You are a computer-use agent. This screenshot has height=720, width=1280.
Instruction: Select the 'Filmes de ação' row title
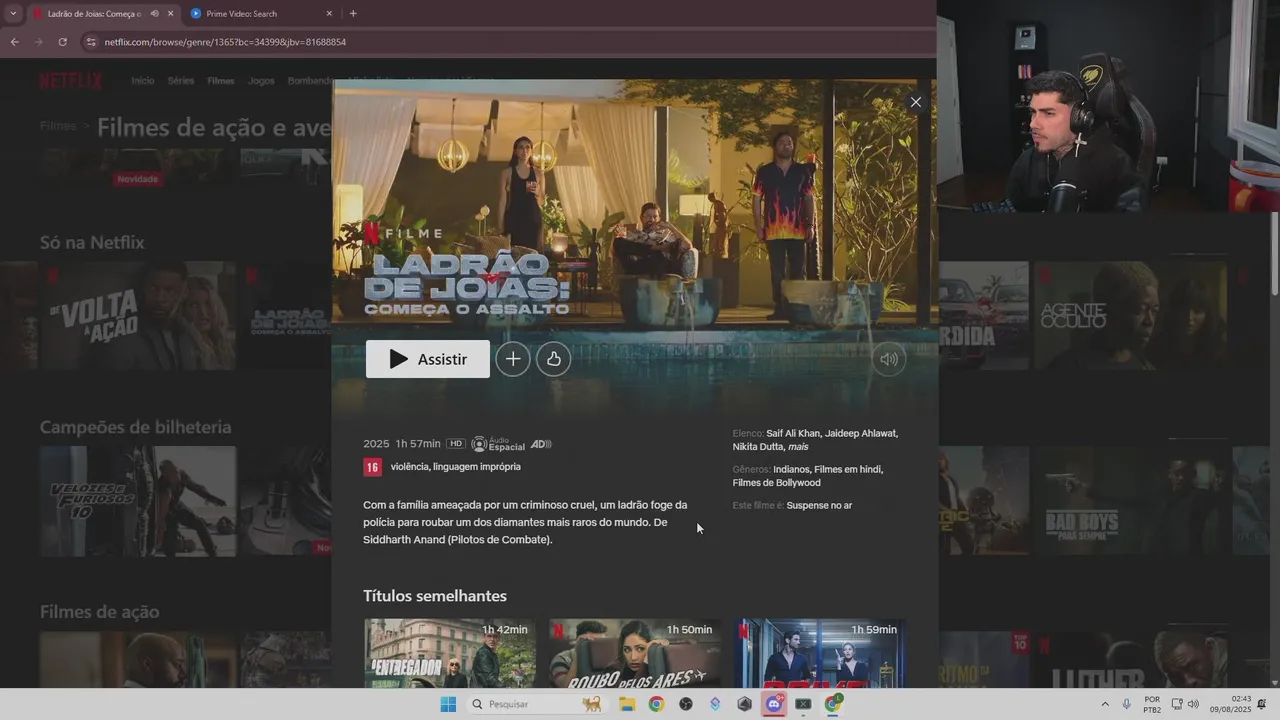(99, 612)
